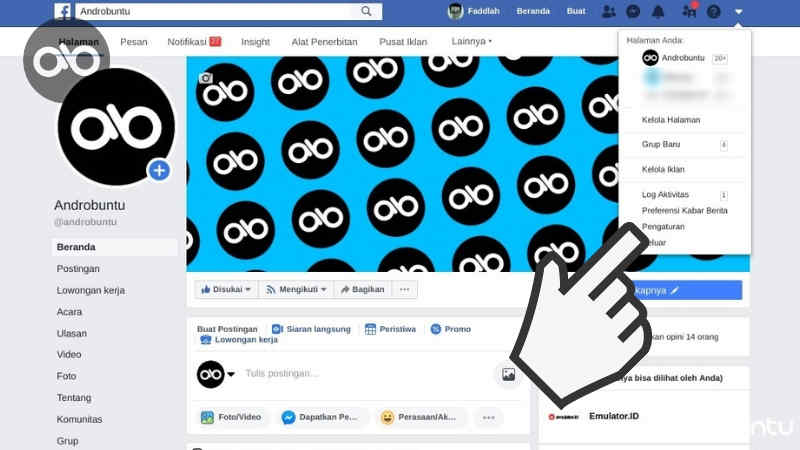Click the @androbuntu username

(x=85, y=222)
